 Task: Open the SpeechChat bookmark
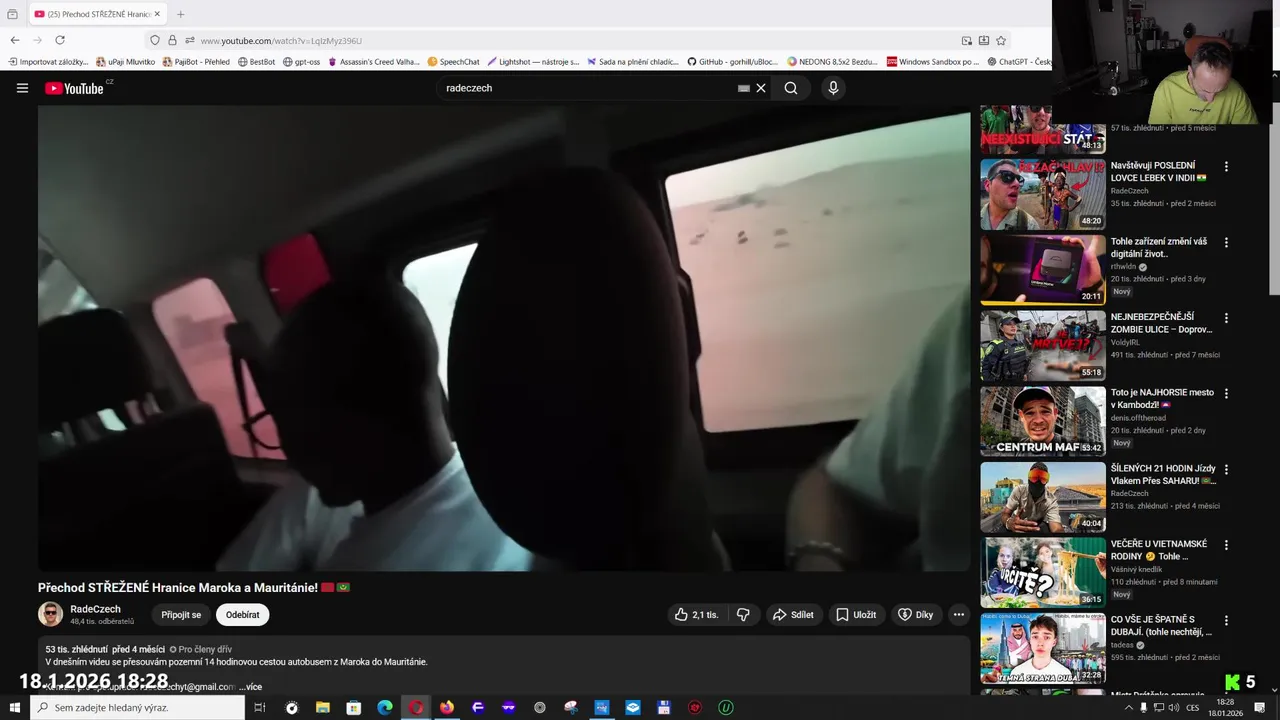[x=453, y=61]
